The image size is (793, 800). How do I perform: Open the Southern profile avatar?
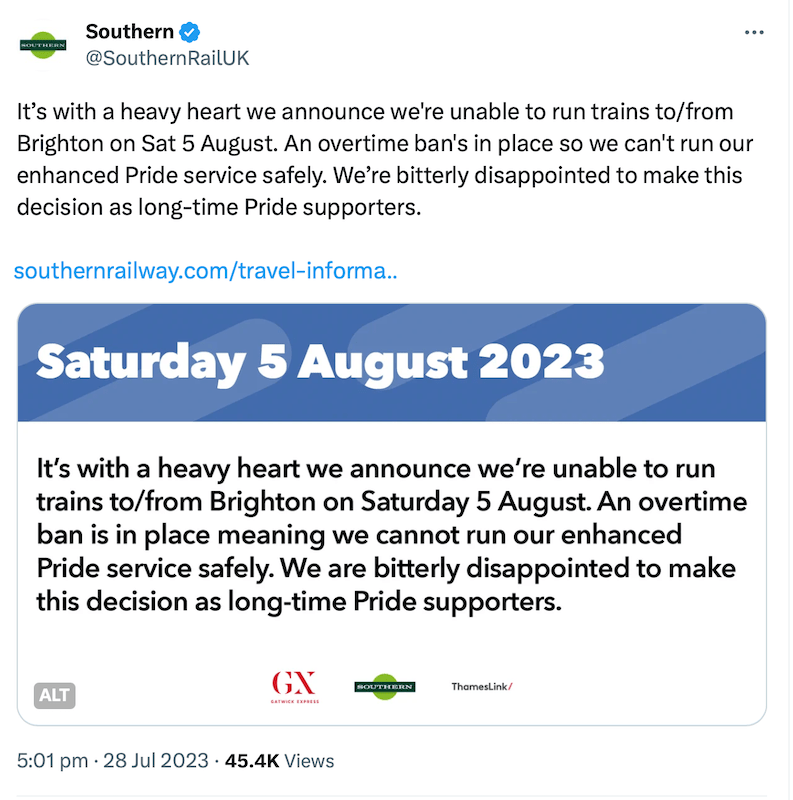coord(43,44)
